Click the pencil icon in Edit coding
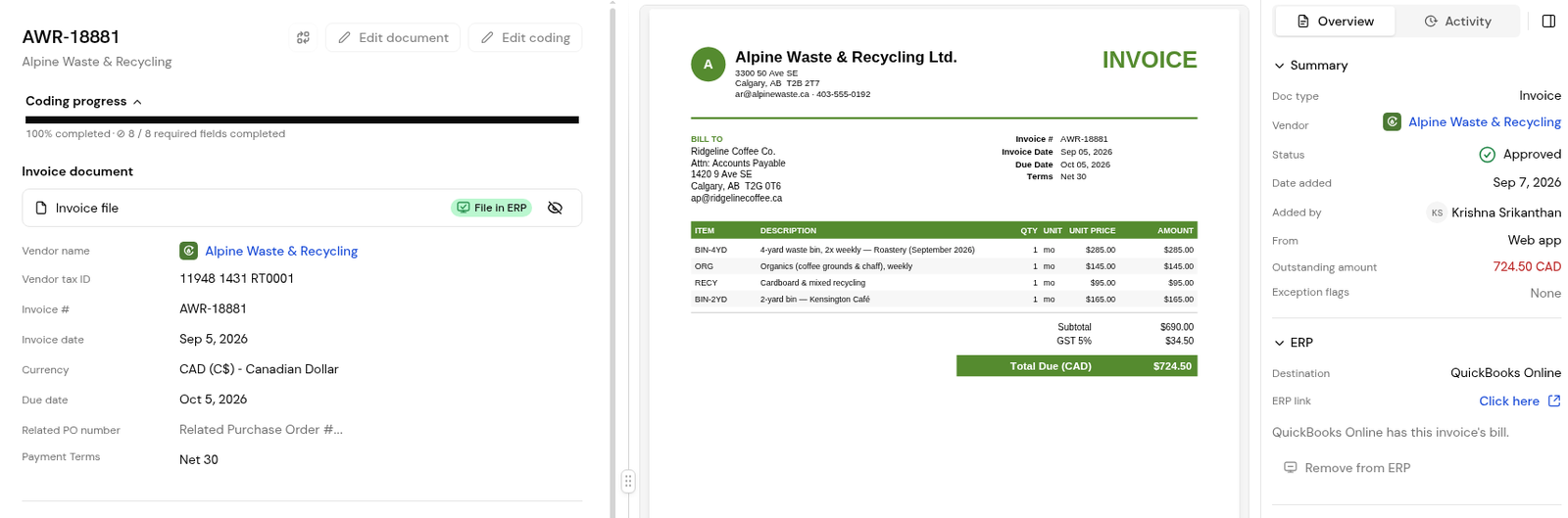Image resolution: width=1568 pixels, height=518 pixels. pos(487,37)
